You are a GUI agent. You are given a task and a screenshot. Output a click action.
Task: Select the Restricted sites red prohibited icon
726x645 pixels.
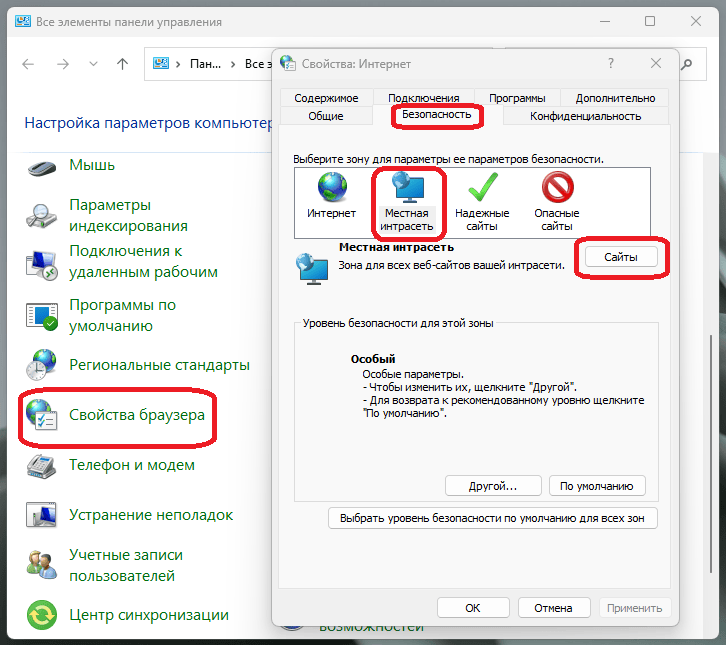pos(556,188)
